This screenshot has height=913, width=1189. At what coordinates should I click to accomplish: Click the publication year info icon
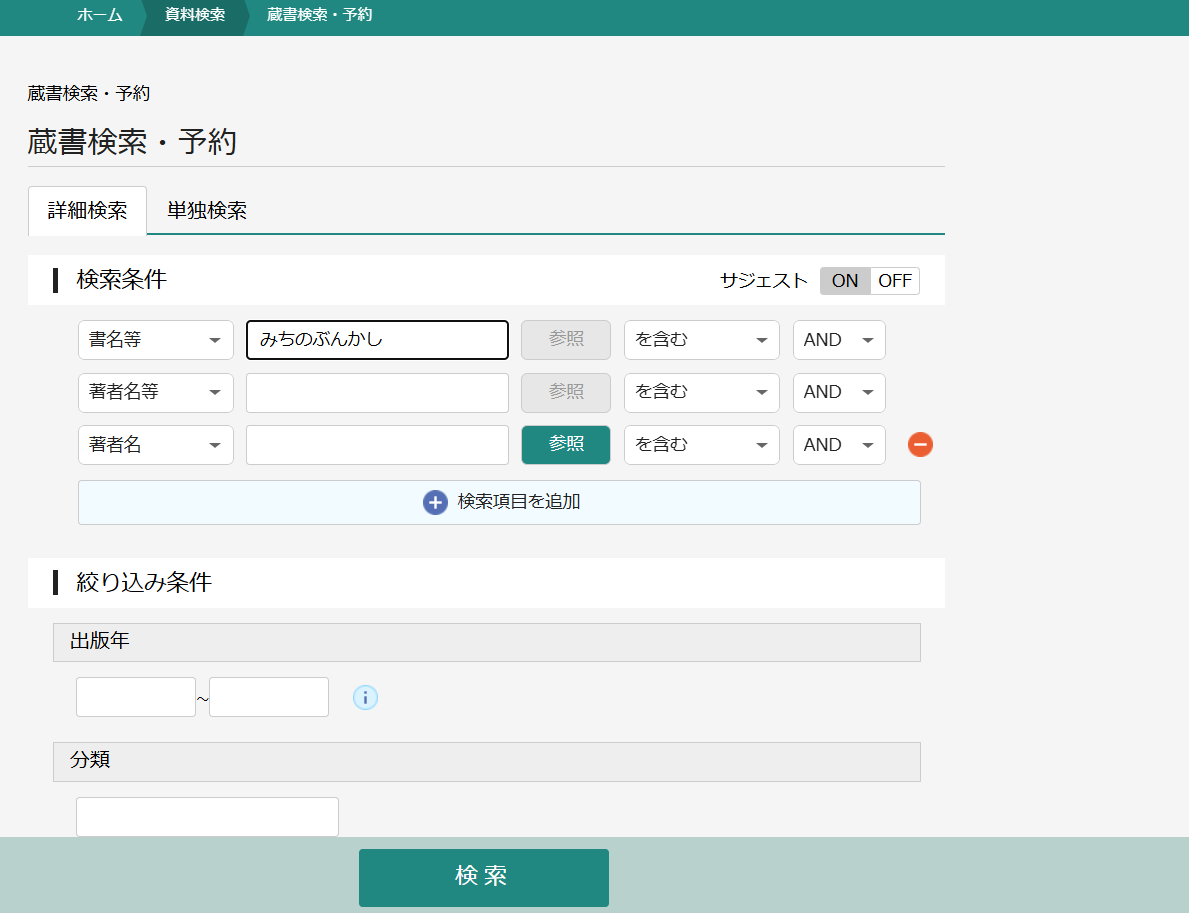coord(365,698)
